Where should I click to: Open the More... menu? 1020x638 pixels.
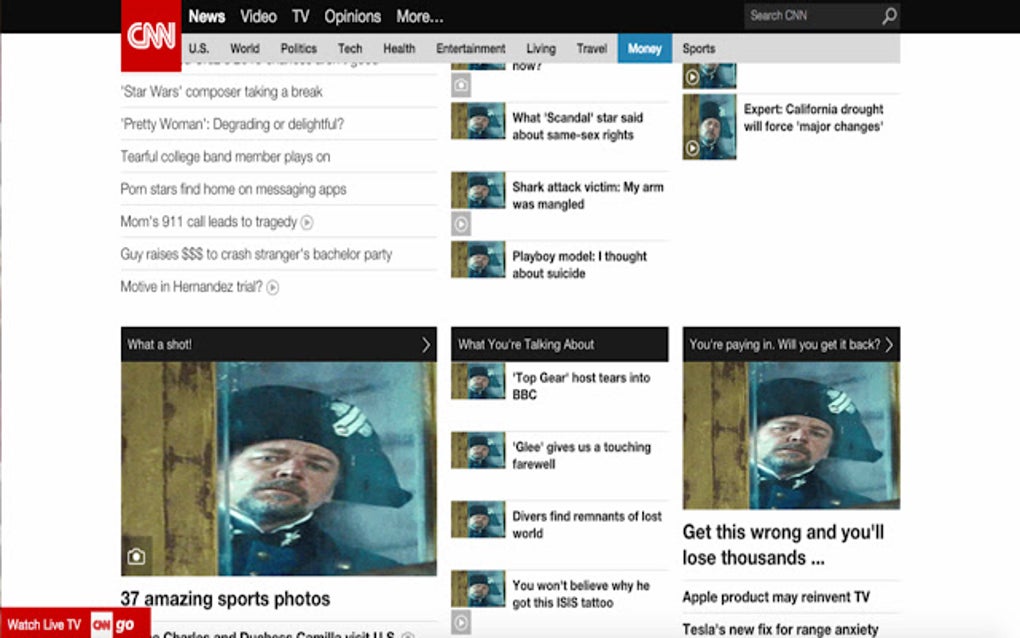[x=420, y=17]
